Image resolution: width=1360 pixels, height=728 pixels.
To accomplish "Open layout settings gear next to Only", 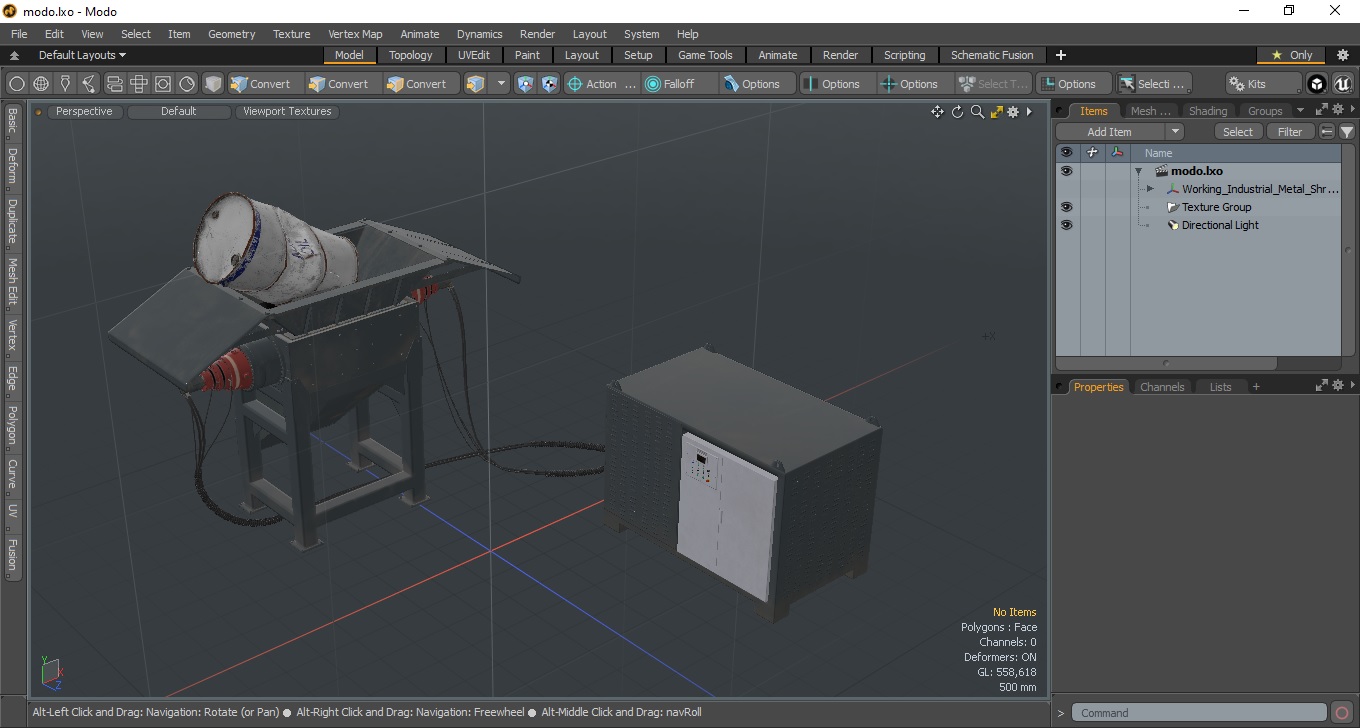I will coord(1343,55).
